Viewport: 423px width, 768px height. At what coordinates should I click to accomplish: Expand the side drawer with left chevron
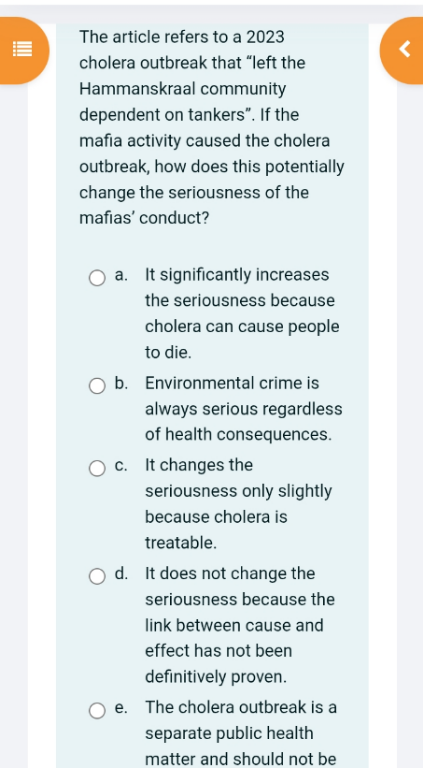point(404,50)
